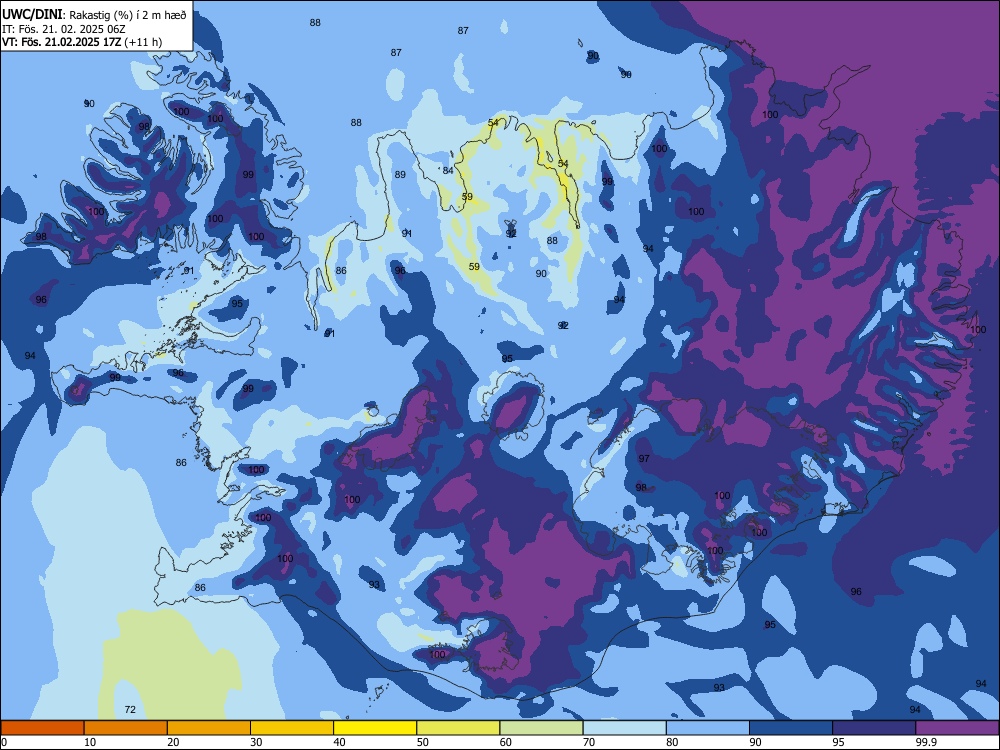Click the 'VT: Fös. 21.02.2025 17Z' valid time
This screenshot has height=750, width=1000.
[61, 42]
